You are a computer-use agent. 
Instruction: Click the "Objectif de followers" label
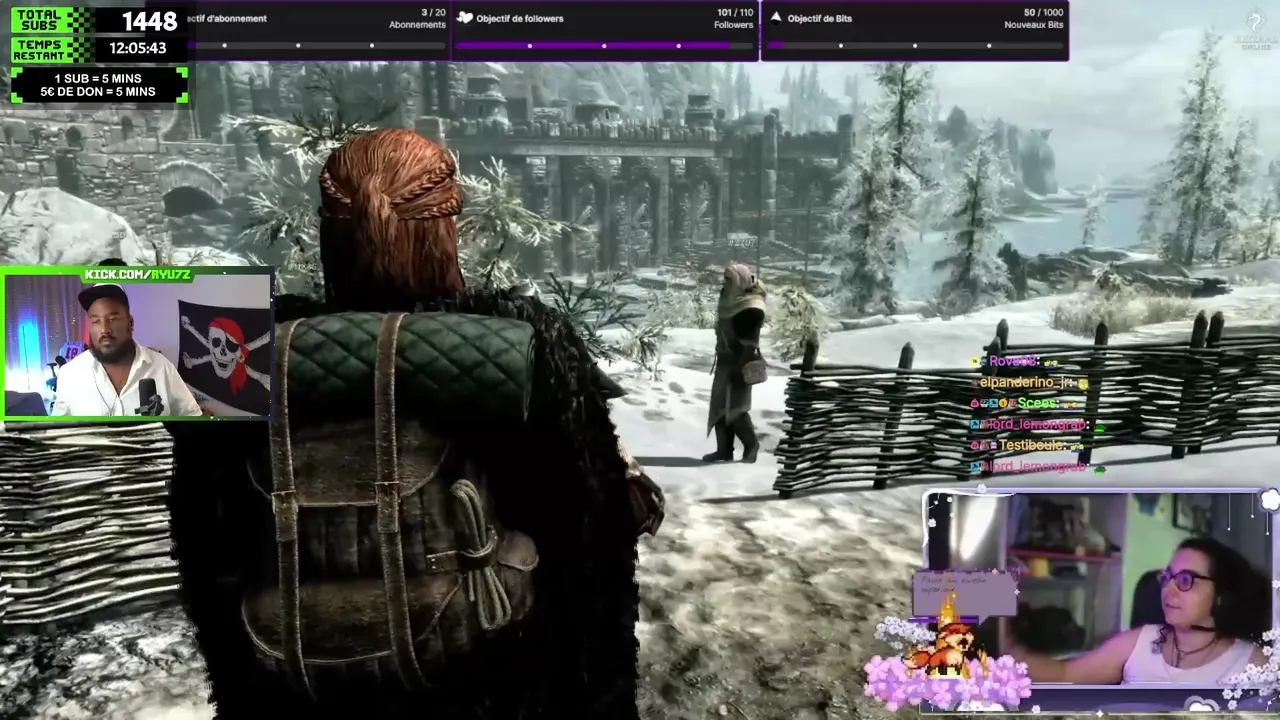[519, 18]
